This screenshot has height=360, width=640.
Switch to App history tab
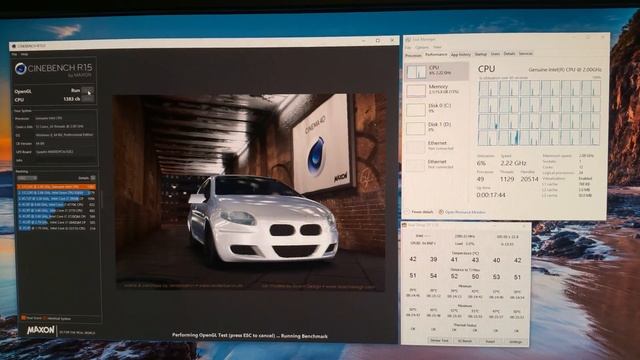tap(461, 54)
